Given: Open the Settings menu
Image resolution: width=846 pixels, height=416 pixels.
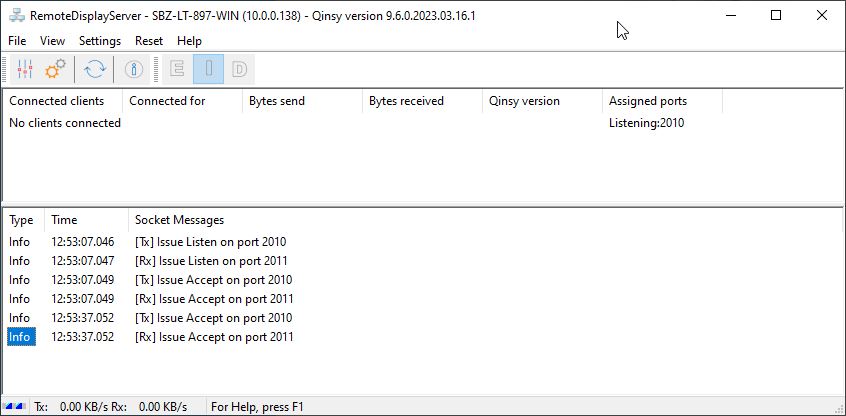Looking at the screenshot, I should [x=100, y=41].
